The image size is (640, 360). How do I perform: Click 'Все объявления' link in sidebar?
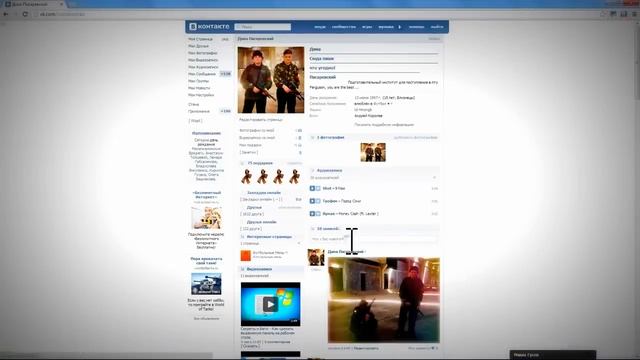click(x=206, y=318)
